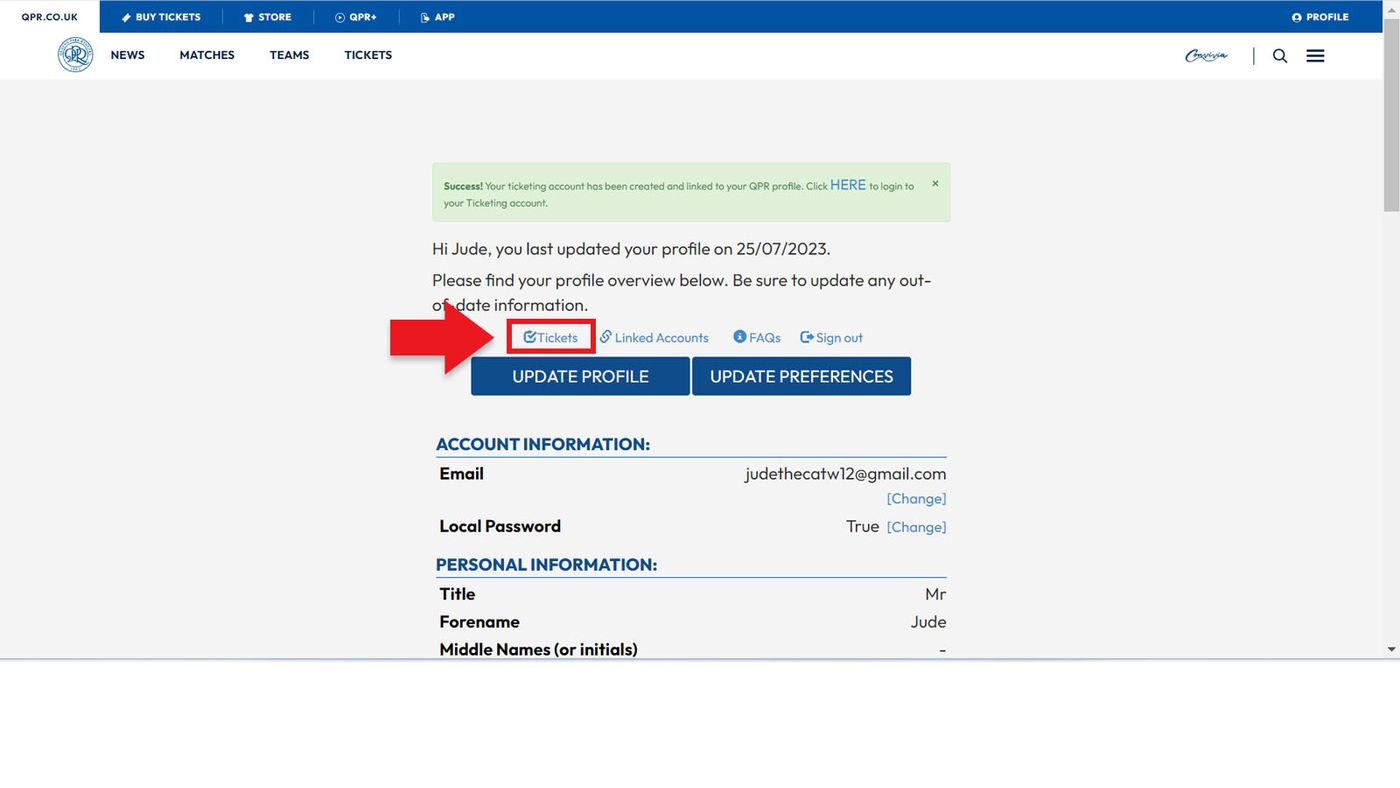Click HERE link in success message
The height and width of the screenshot is (788, 1400).
[x=847, y=185]
